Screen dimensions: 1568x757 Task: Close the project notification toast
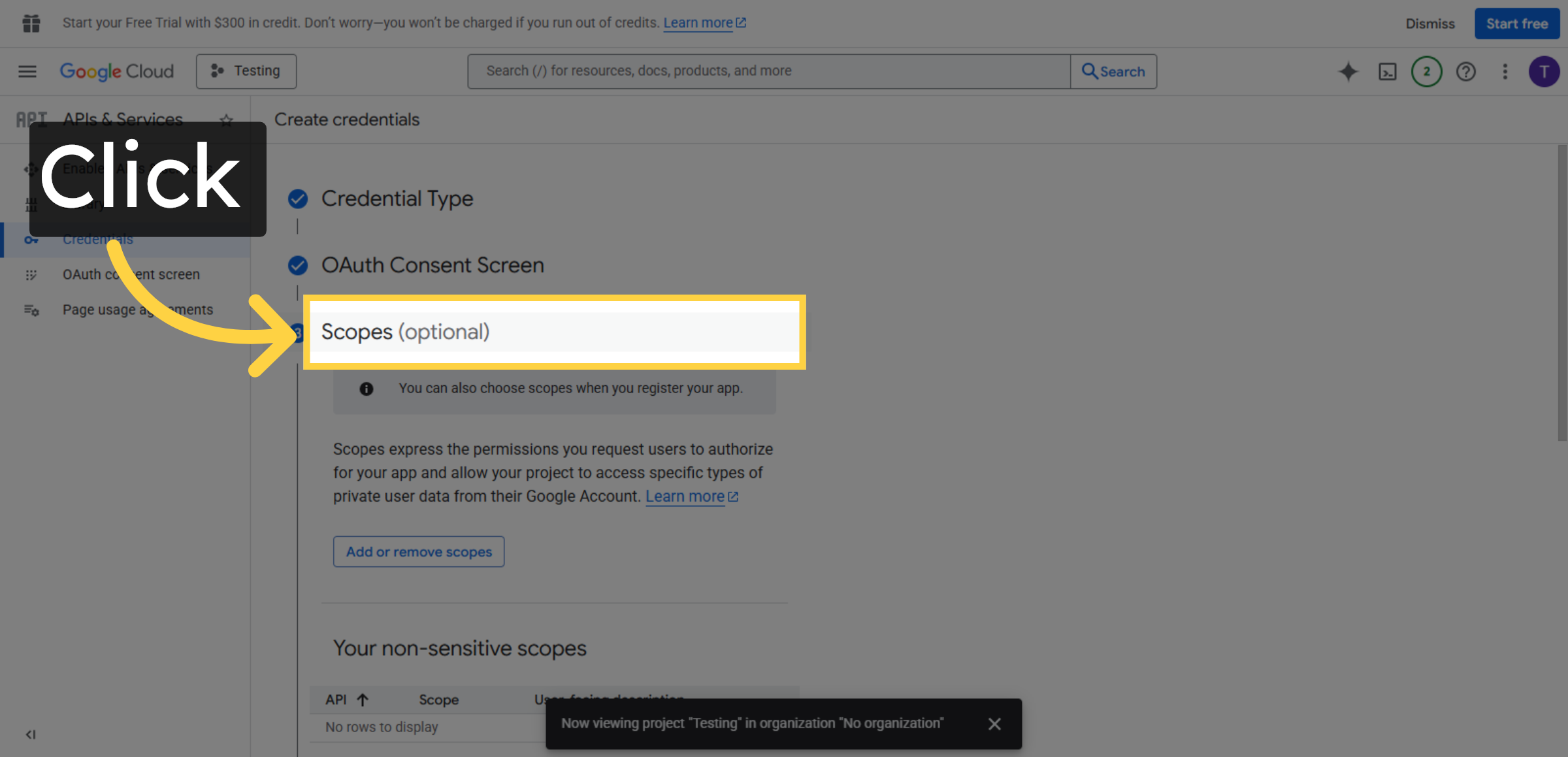(994, 724)
